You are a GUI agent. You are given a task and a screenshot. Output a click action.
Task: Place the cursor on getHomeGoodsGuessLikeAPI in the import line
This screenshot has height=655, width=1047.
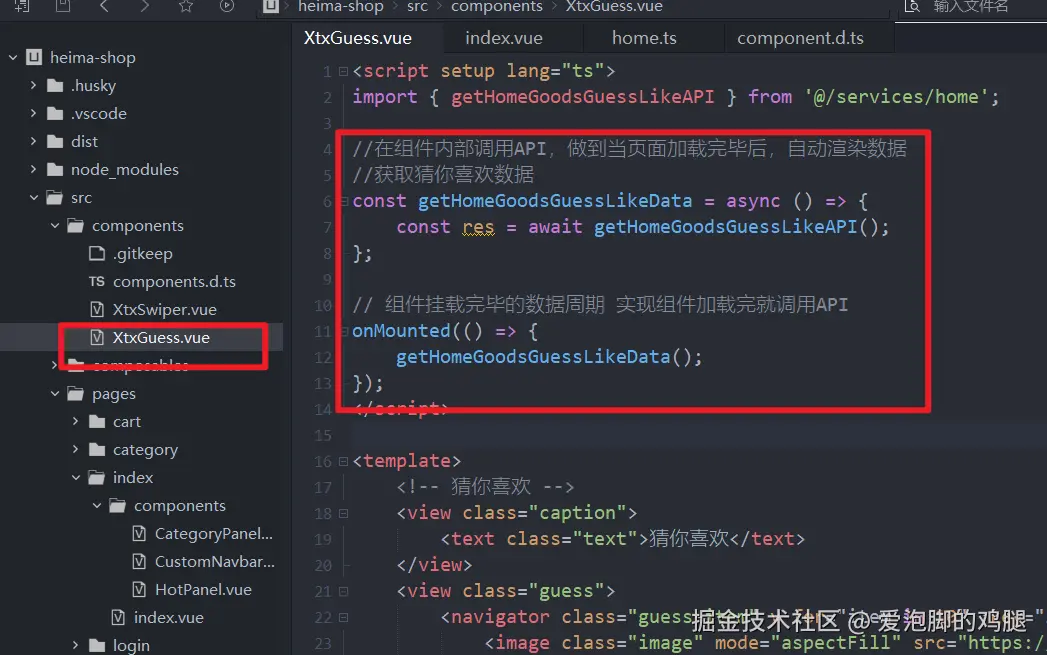click(582, 97)
